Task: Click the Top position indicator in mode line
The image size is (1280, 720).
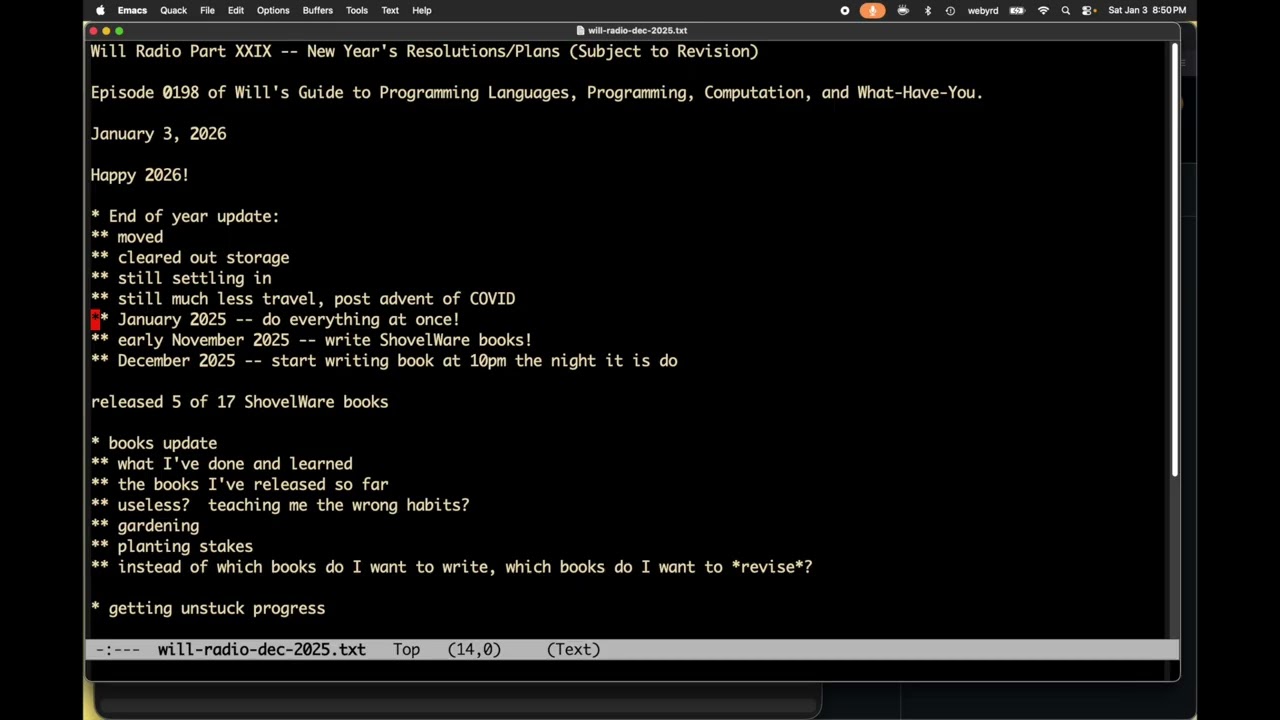Action: point(406,649)
